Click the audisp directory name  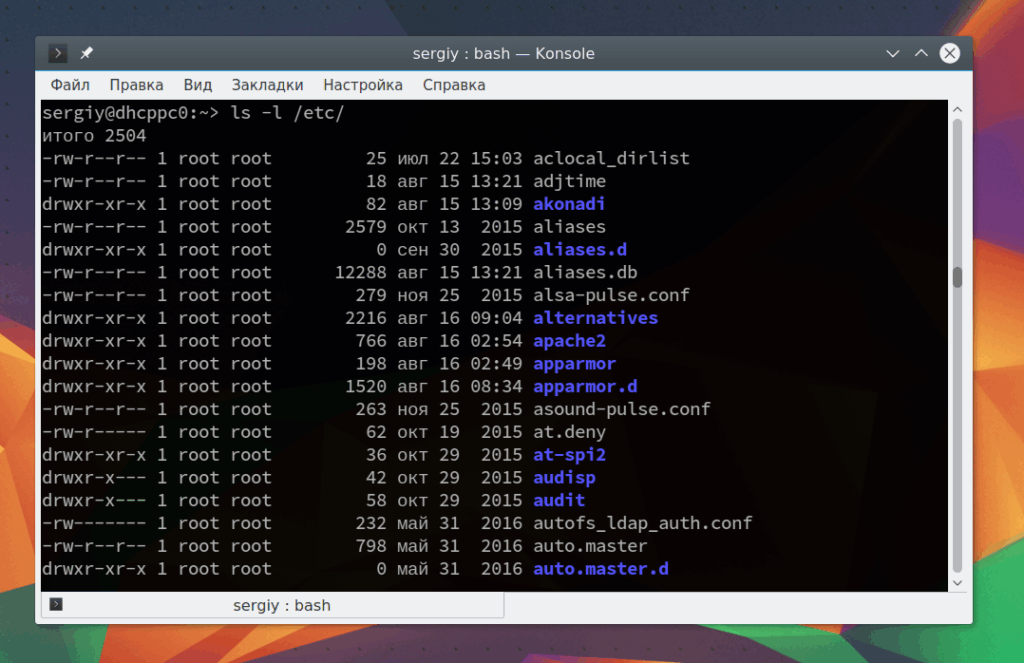(564, 478)
